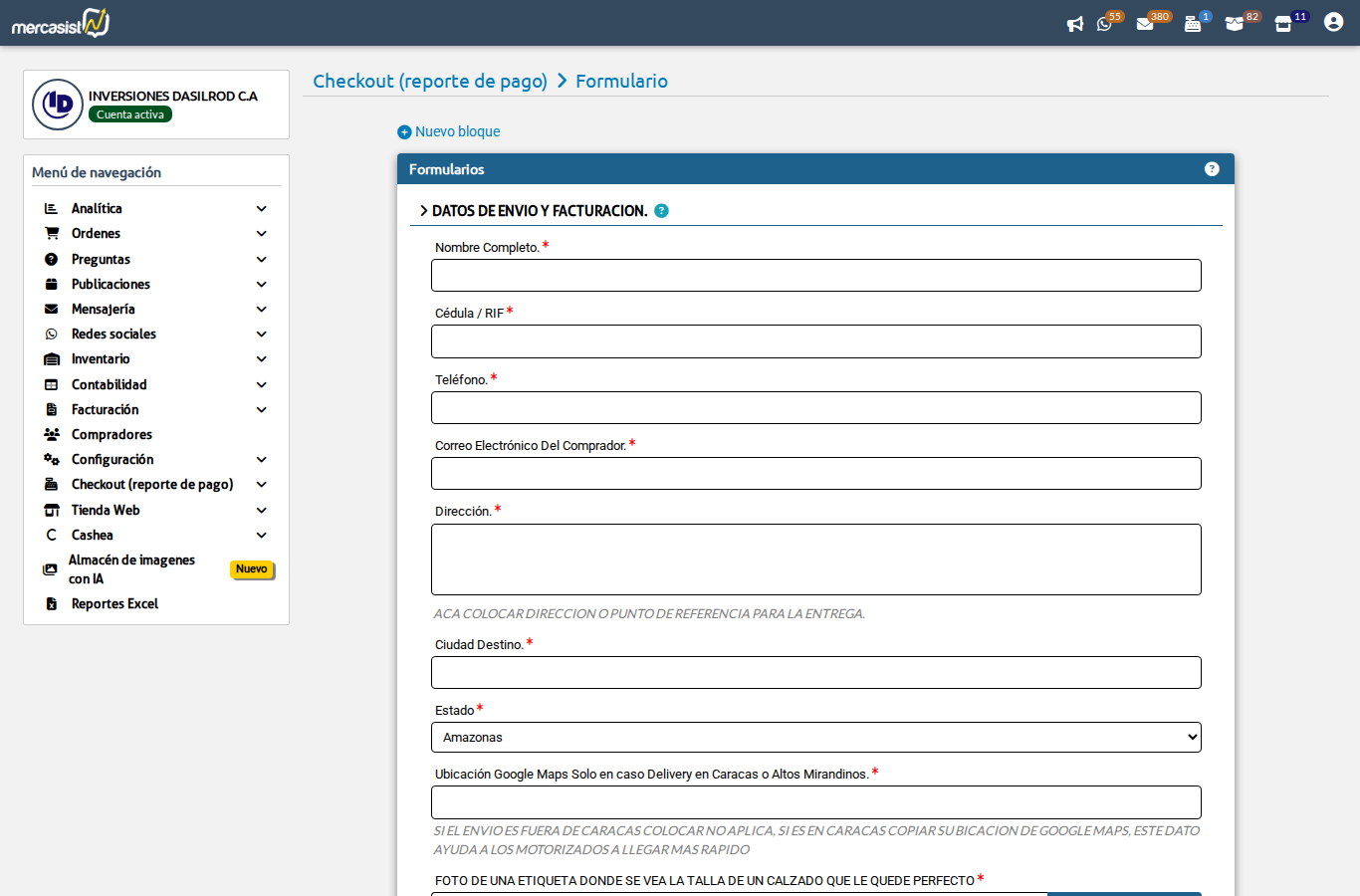Open the help icon beside DATOS DE ENVIO
Image resolution: width=1360 pixels, height=896 pixels.
[x=662, y=211]
